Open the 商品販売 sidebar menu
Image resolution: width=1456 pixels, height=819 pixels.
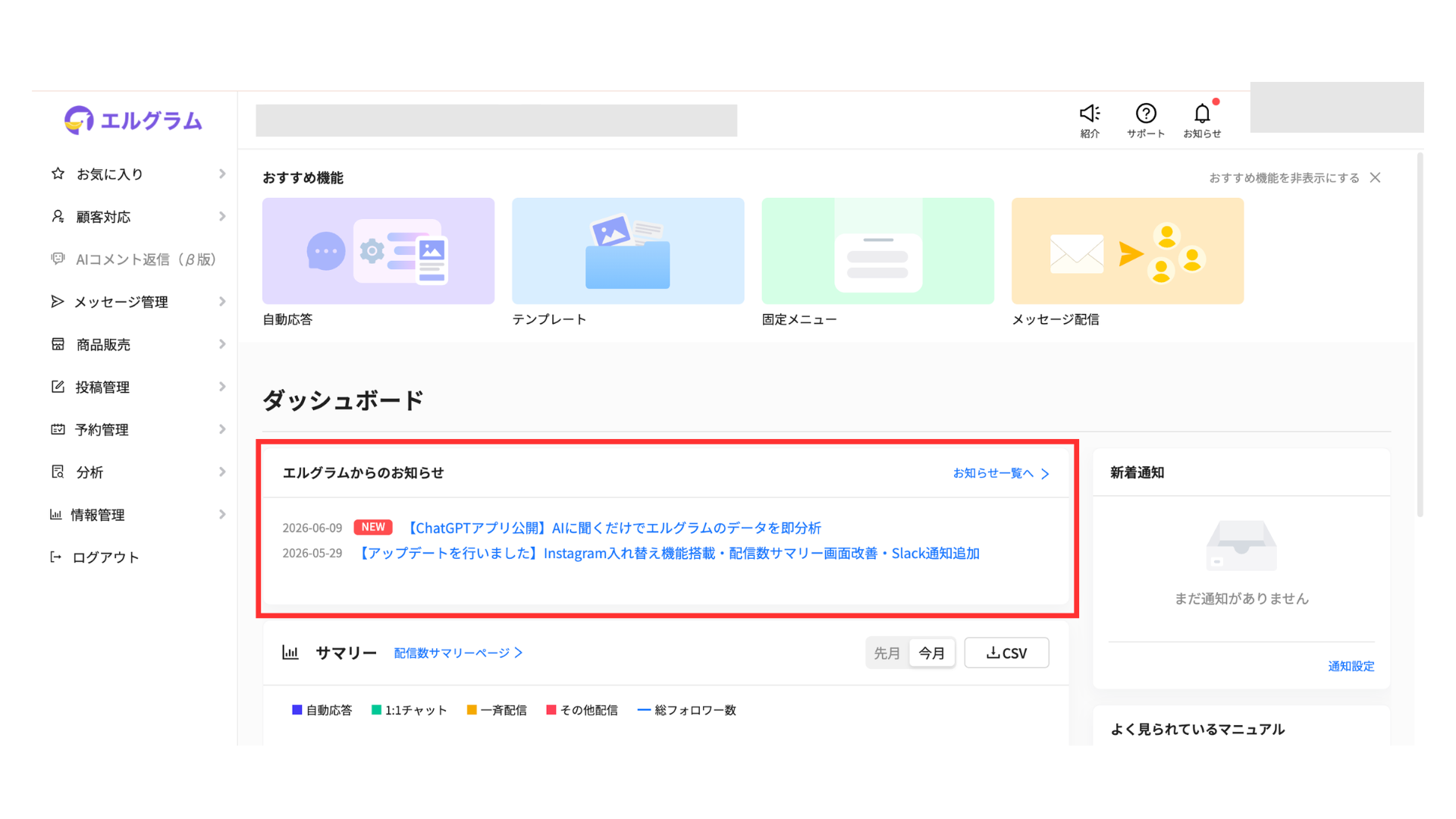pyautogui.click(x=138, y=344)
